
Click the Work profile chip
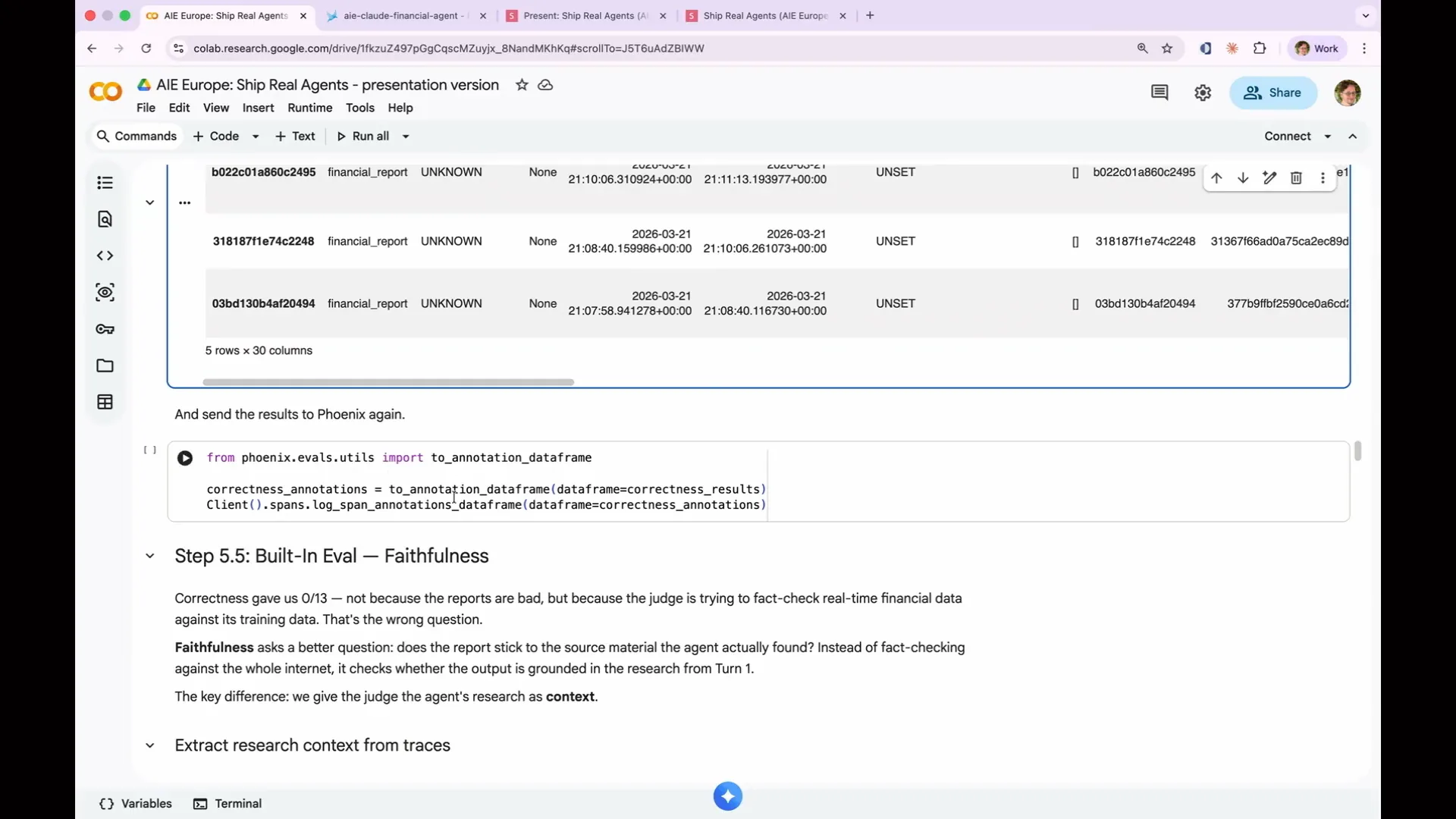(x=1316, y=49)
